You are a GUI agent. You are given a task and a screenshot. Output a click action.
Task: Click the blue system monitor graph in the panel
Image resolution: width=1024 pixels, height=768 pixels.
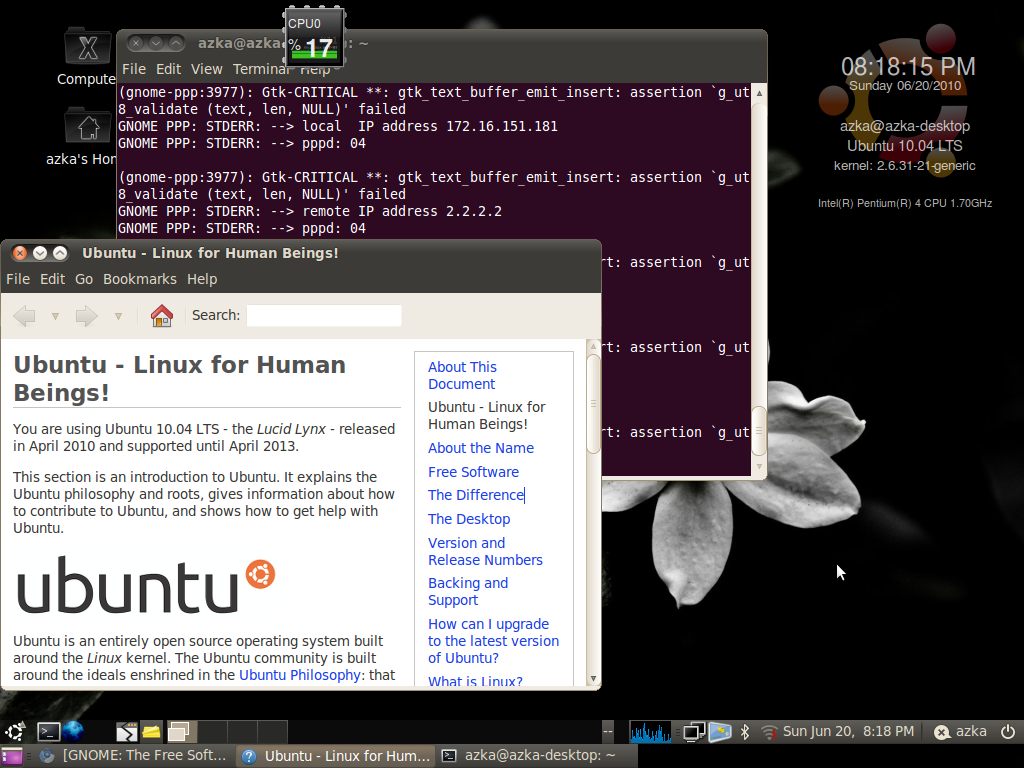click(650, 731)
